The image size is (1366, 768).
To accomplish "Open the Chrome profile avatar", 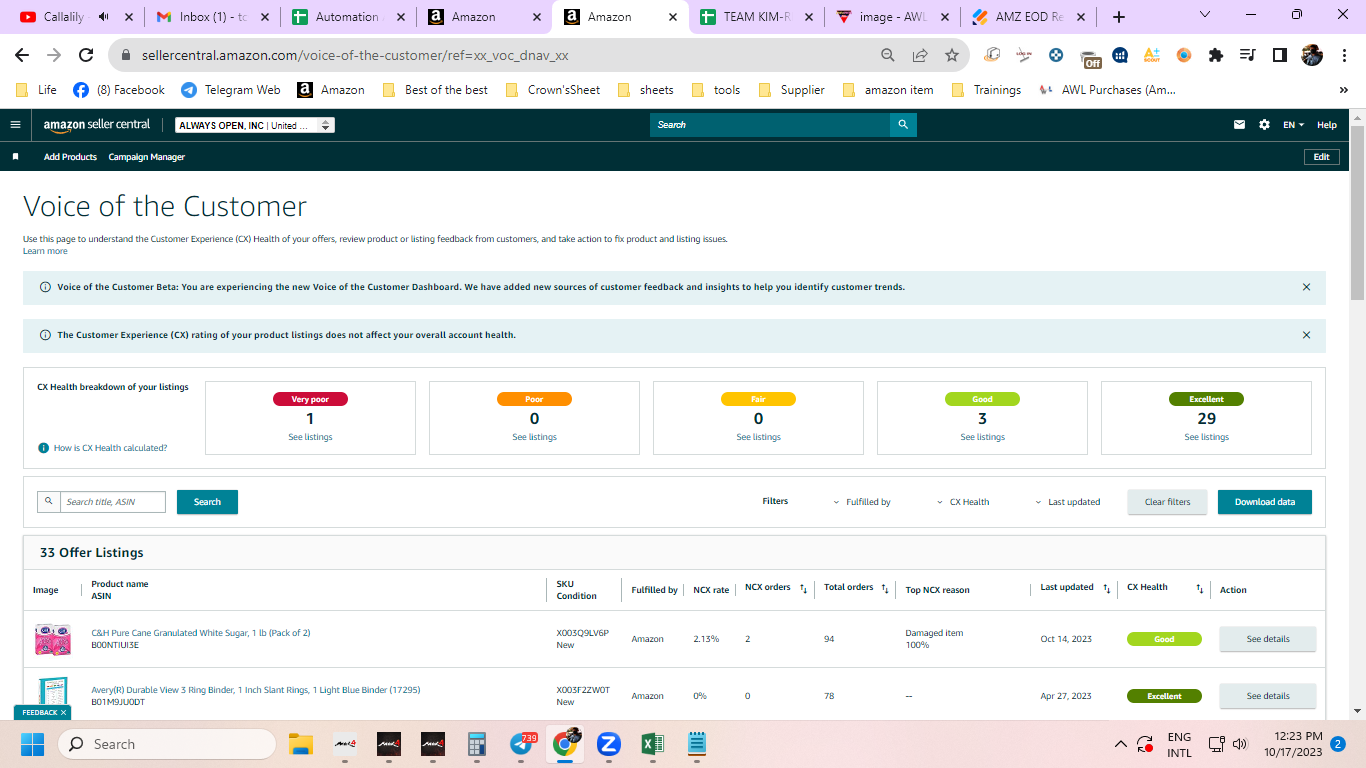I will click(1312, 55).
